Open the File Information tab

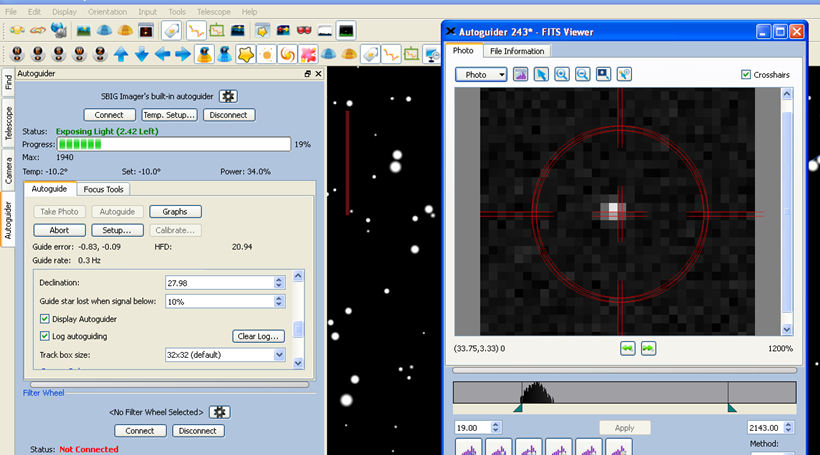point(516,51)
